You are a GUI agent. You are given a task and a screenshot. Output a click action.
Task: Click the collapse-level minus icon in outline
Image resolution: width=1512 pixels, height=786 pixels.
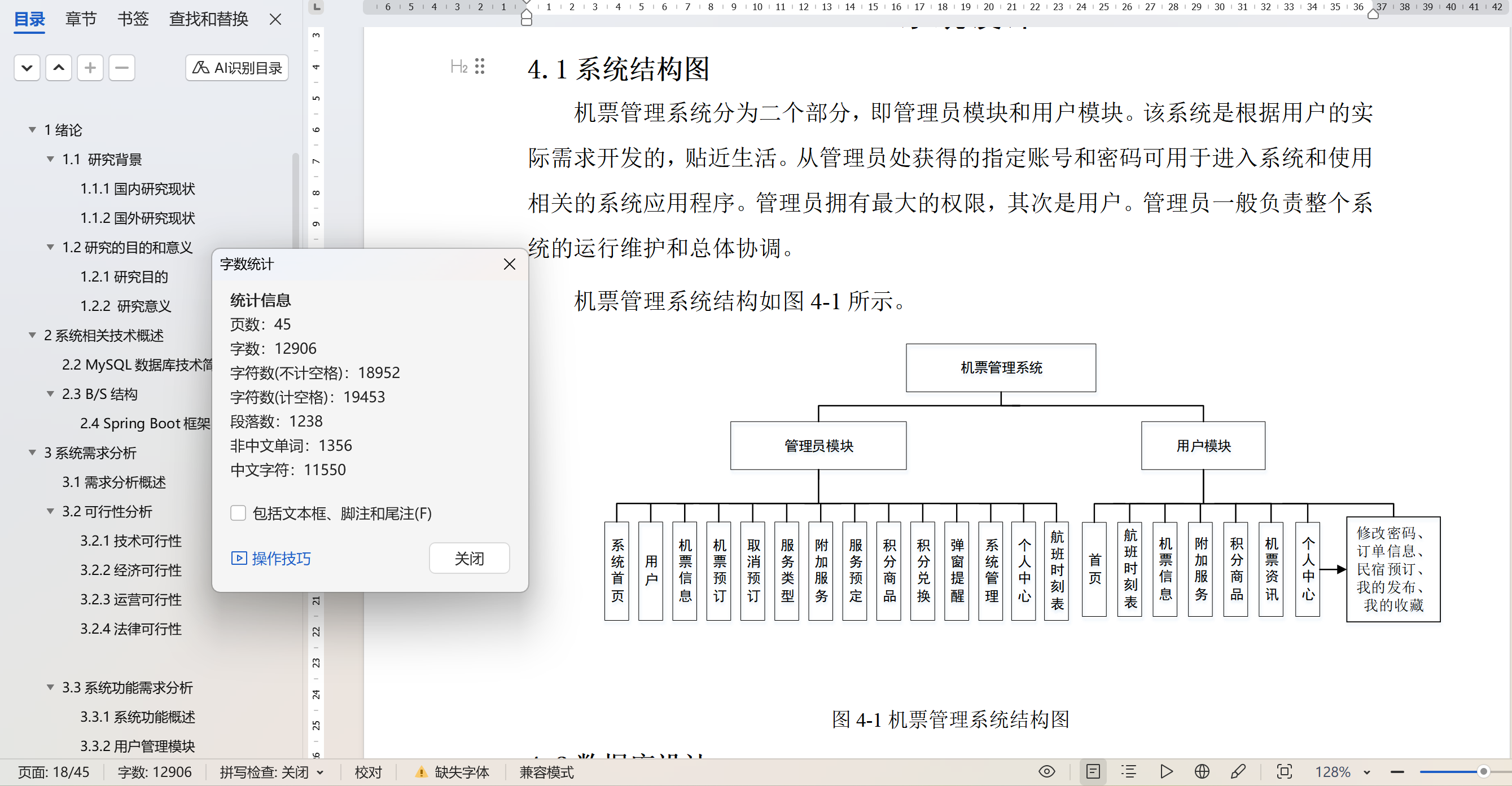[121, 68]
